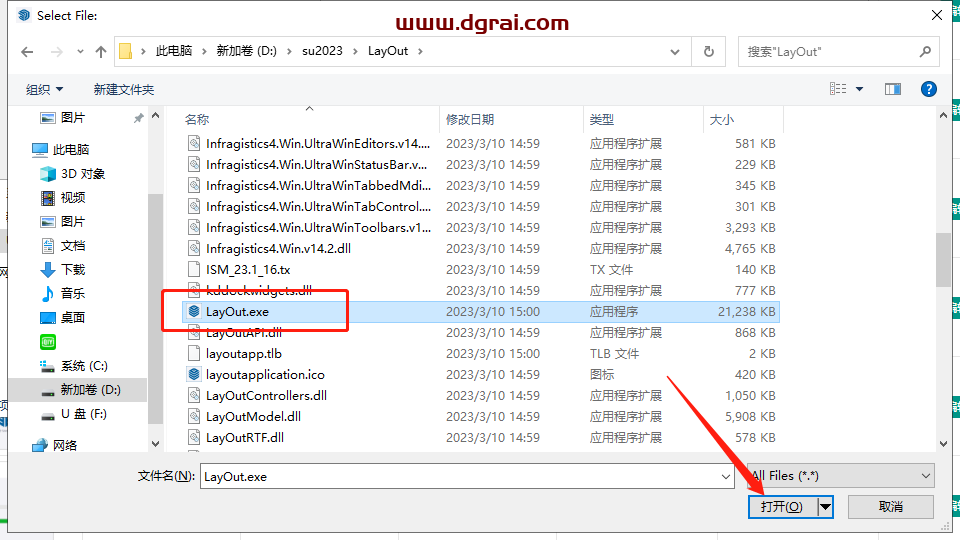Refresh the LayOut folder view

click(x=708, y=51)
